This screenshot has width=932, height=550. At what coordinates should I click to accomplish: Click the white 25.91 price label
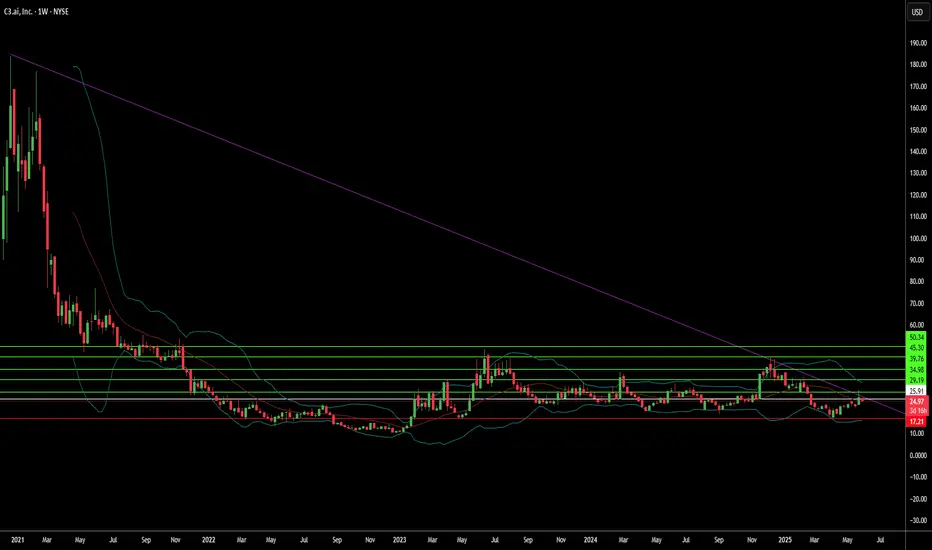[x=917, y=391]
